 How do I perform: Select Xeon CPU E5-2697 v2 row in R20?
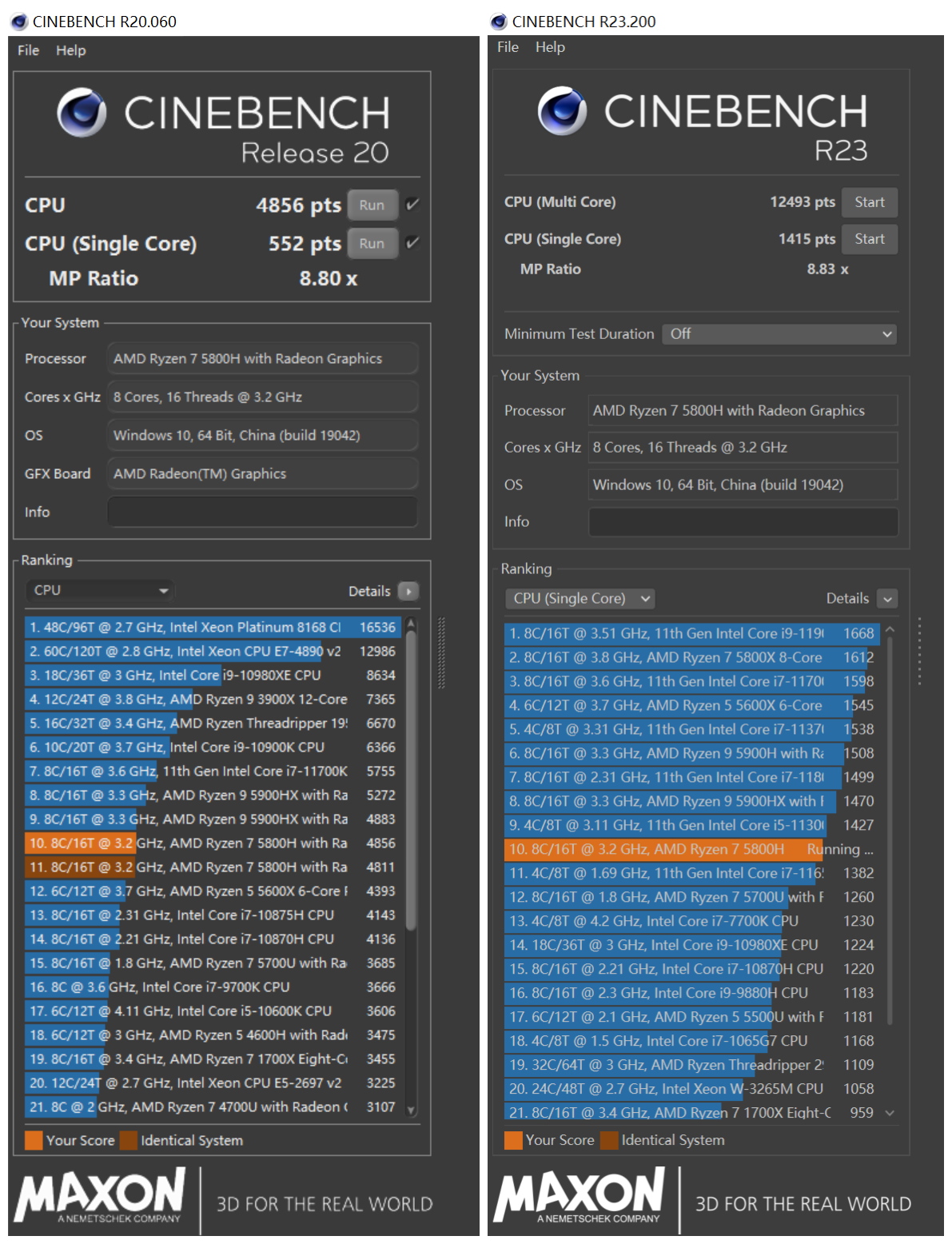point(213,1083)
